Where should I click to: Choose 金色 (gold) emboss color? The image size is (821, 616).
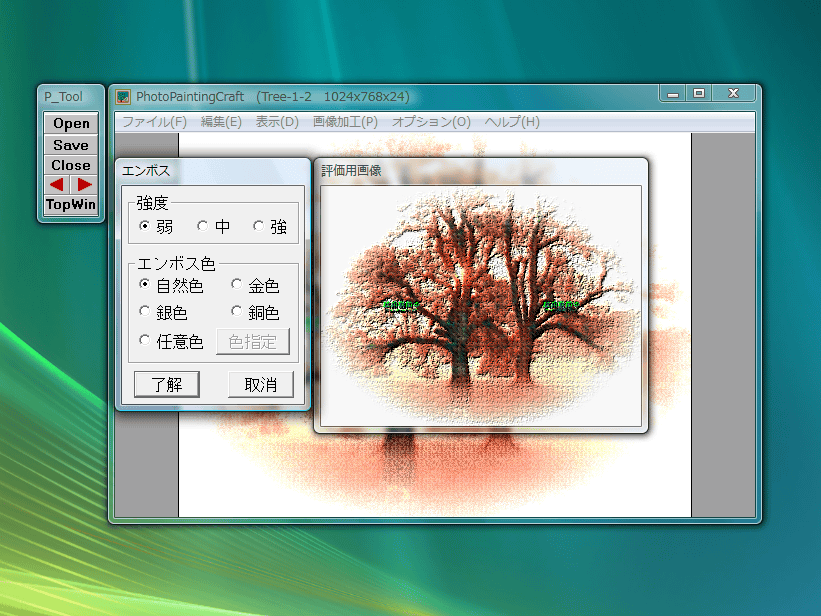click(x=236, y=284)
